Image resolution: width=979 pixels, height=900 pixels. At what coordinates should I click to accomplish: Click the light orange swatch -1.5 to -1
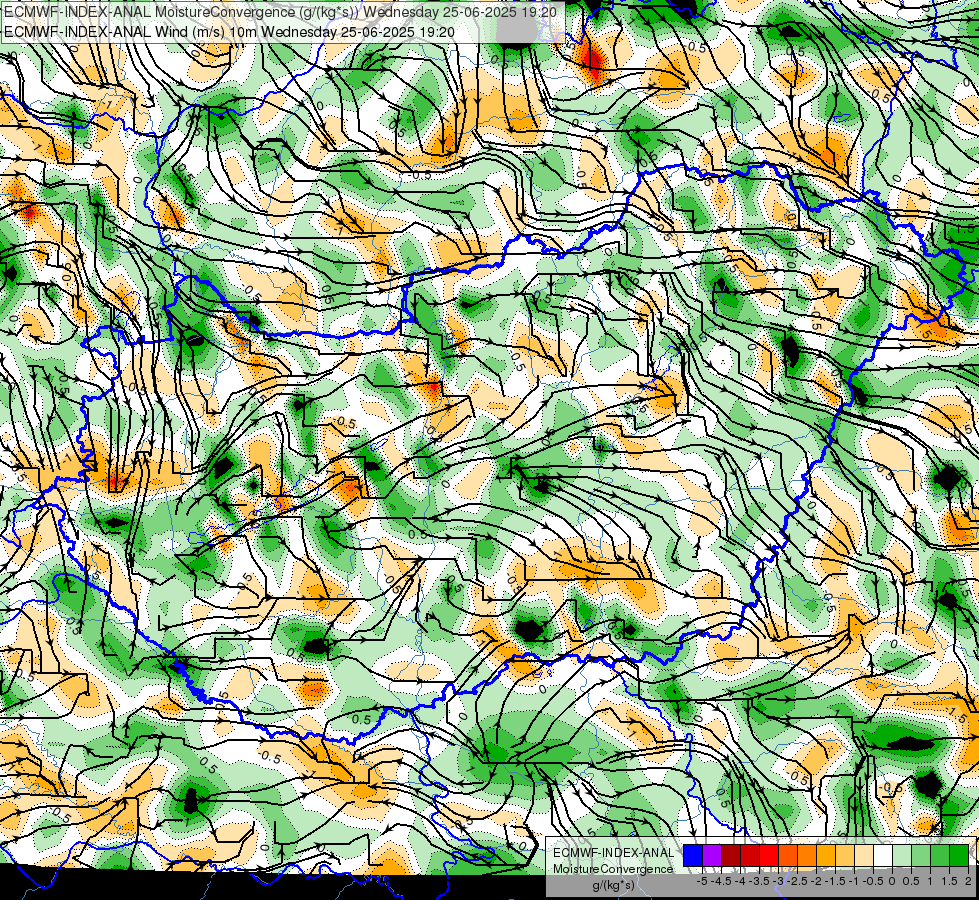point(845,855)
